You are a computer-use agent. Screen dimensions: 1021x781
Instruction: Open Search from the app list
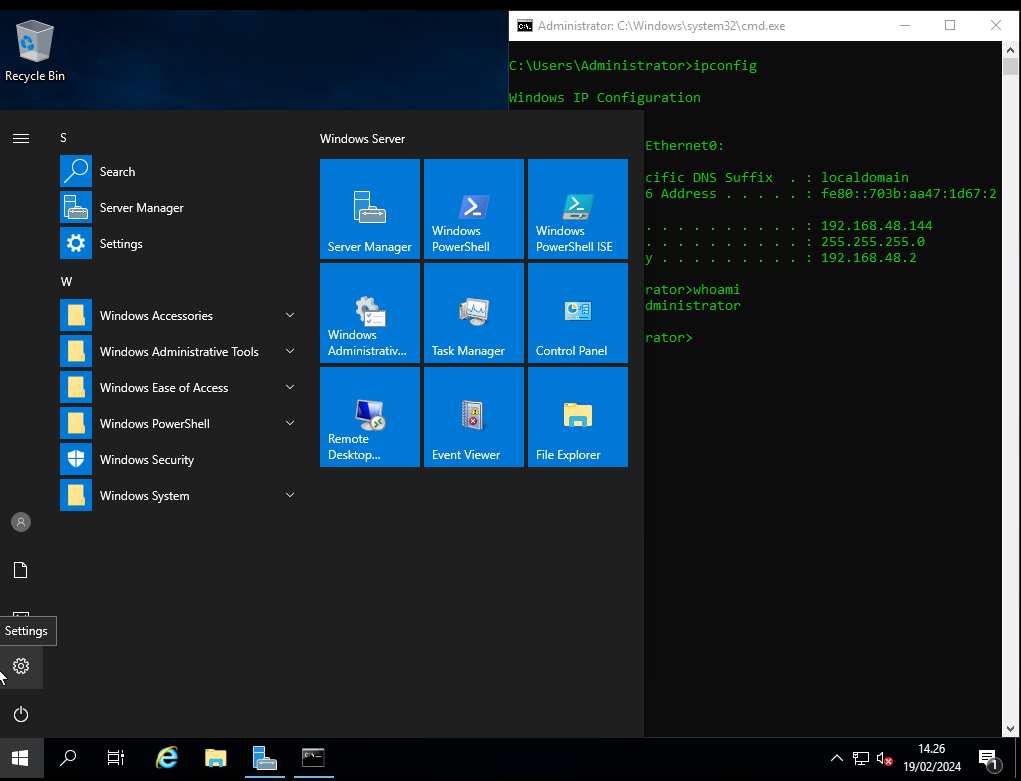pyautogui.click(x=179, y=171)
